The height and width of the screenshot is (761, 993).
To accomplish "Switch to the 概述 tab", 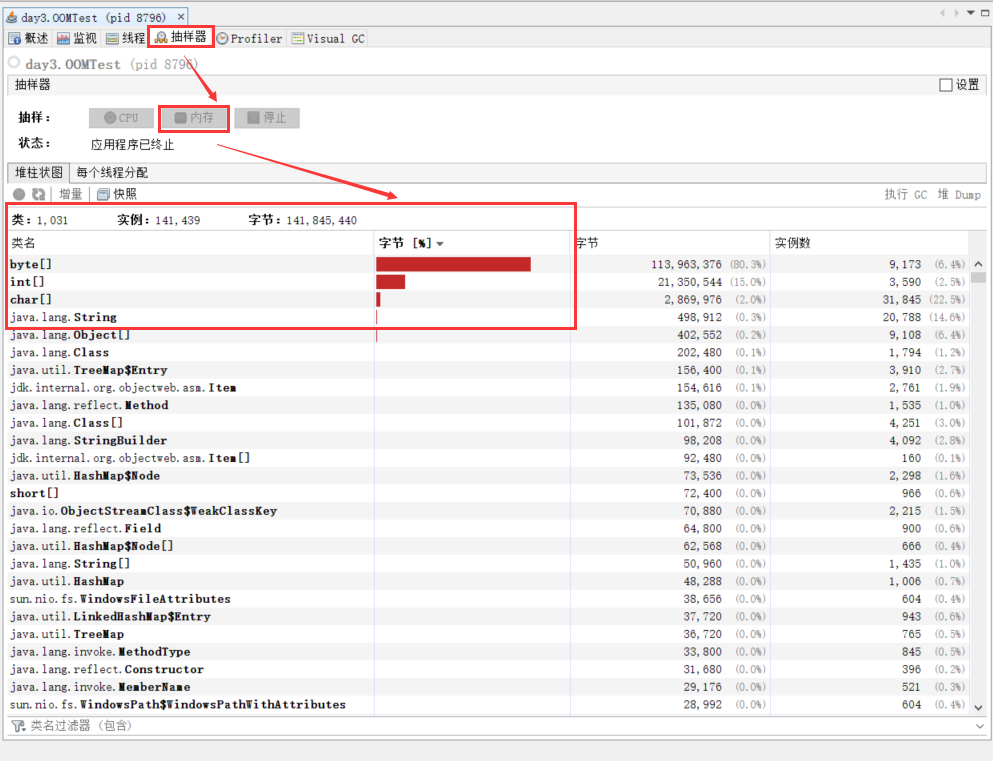I will click(x=28, y=39).
